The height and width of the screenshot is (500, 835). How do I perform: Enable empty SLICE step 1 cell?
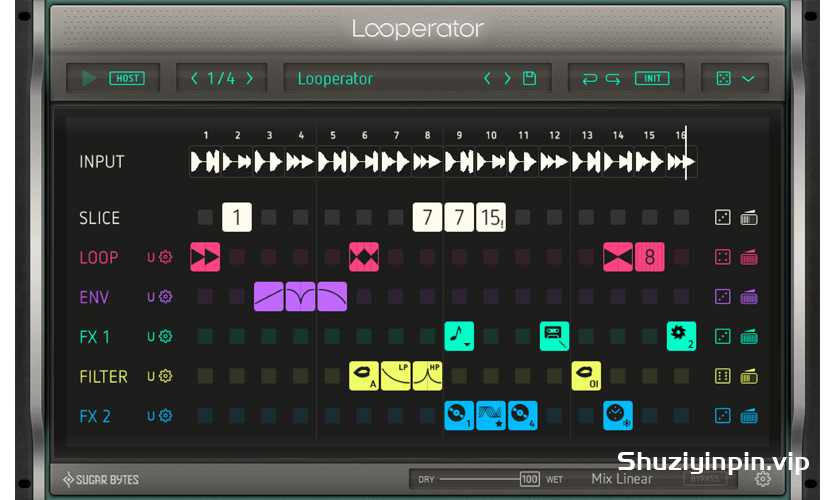point(205,217)
